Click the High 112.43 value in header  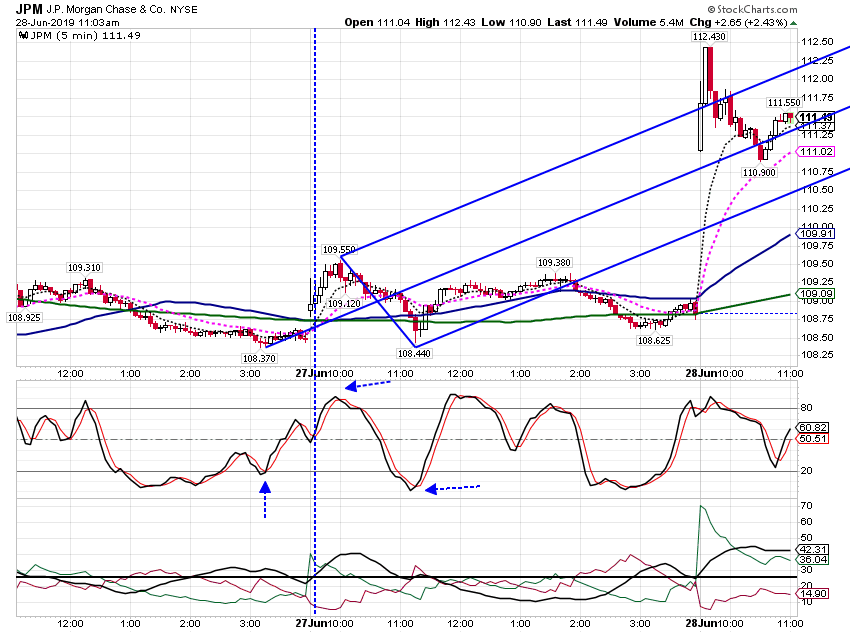pyautogui.click(x=446, y=22)
